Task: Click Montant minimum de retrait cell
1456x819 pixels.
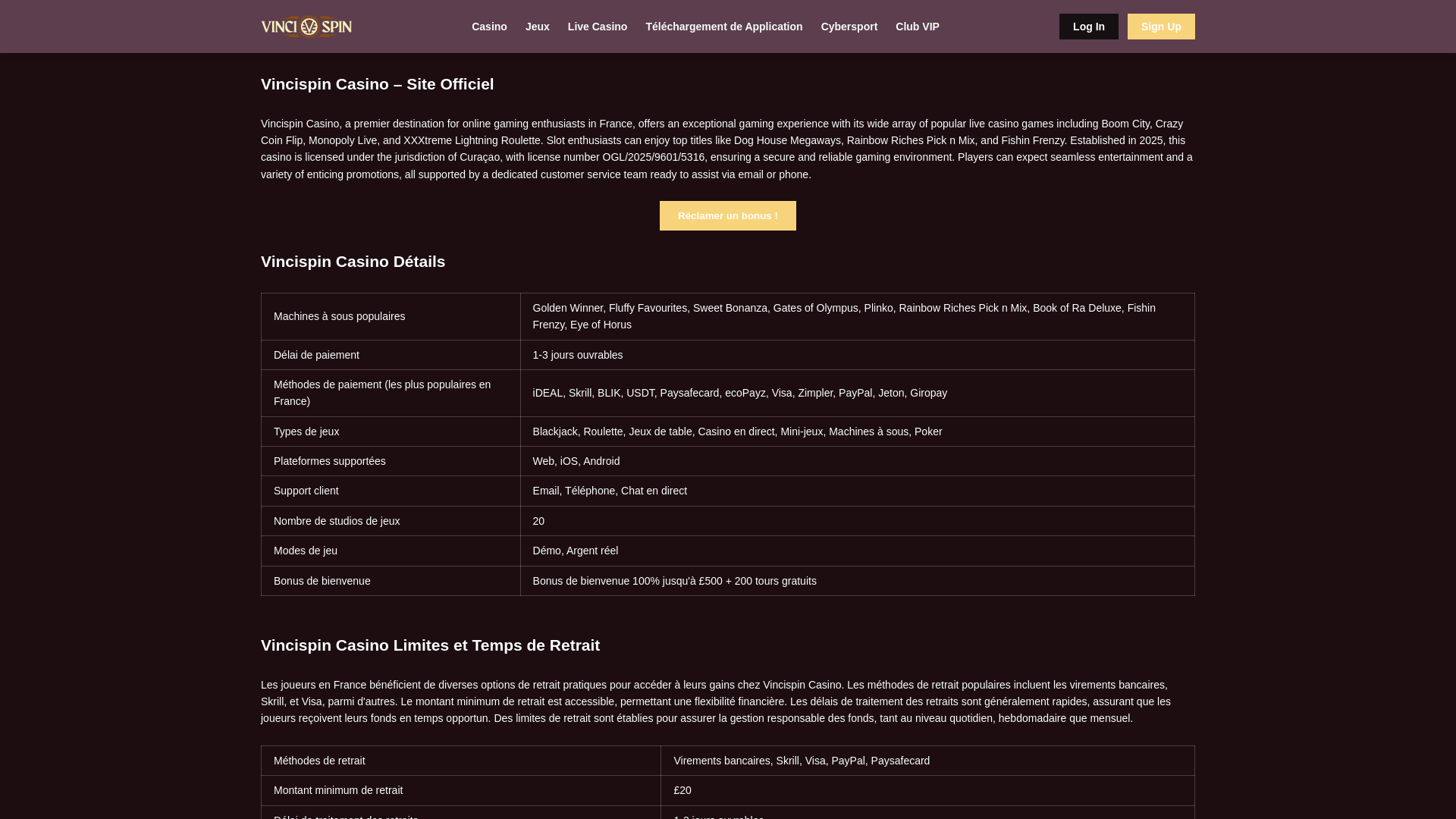Action: [x=461, y=790]
